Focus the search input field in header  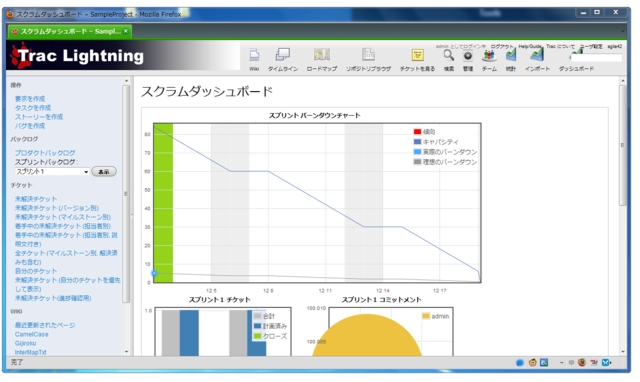tap(596, 58)
